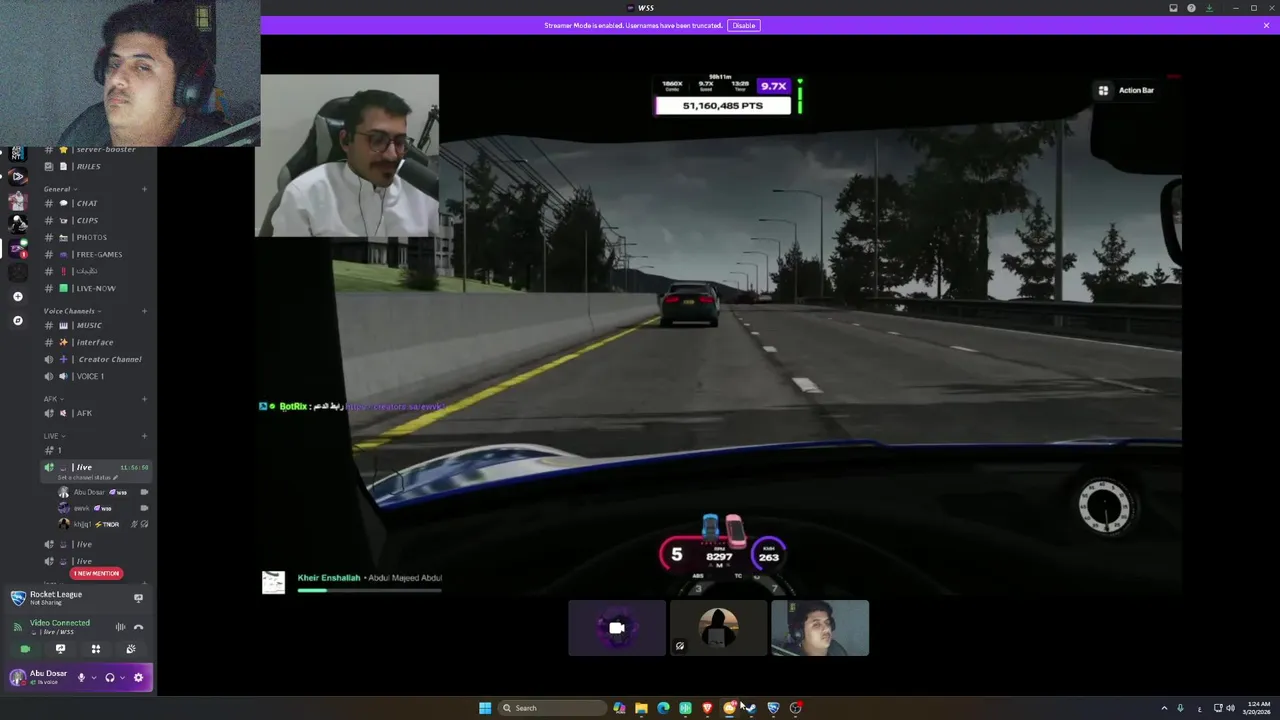
Task: Open File Explorer from taskbar
Action: click(x=641, y=708)
